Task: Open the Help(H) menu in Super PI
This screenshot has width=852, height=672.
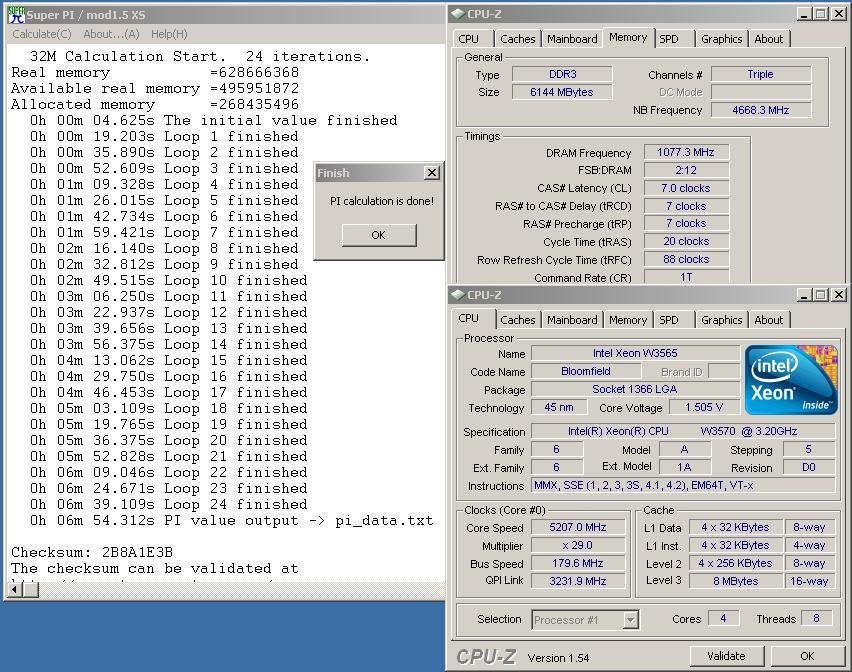Action: (x=169, y=34)
